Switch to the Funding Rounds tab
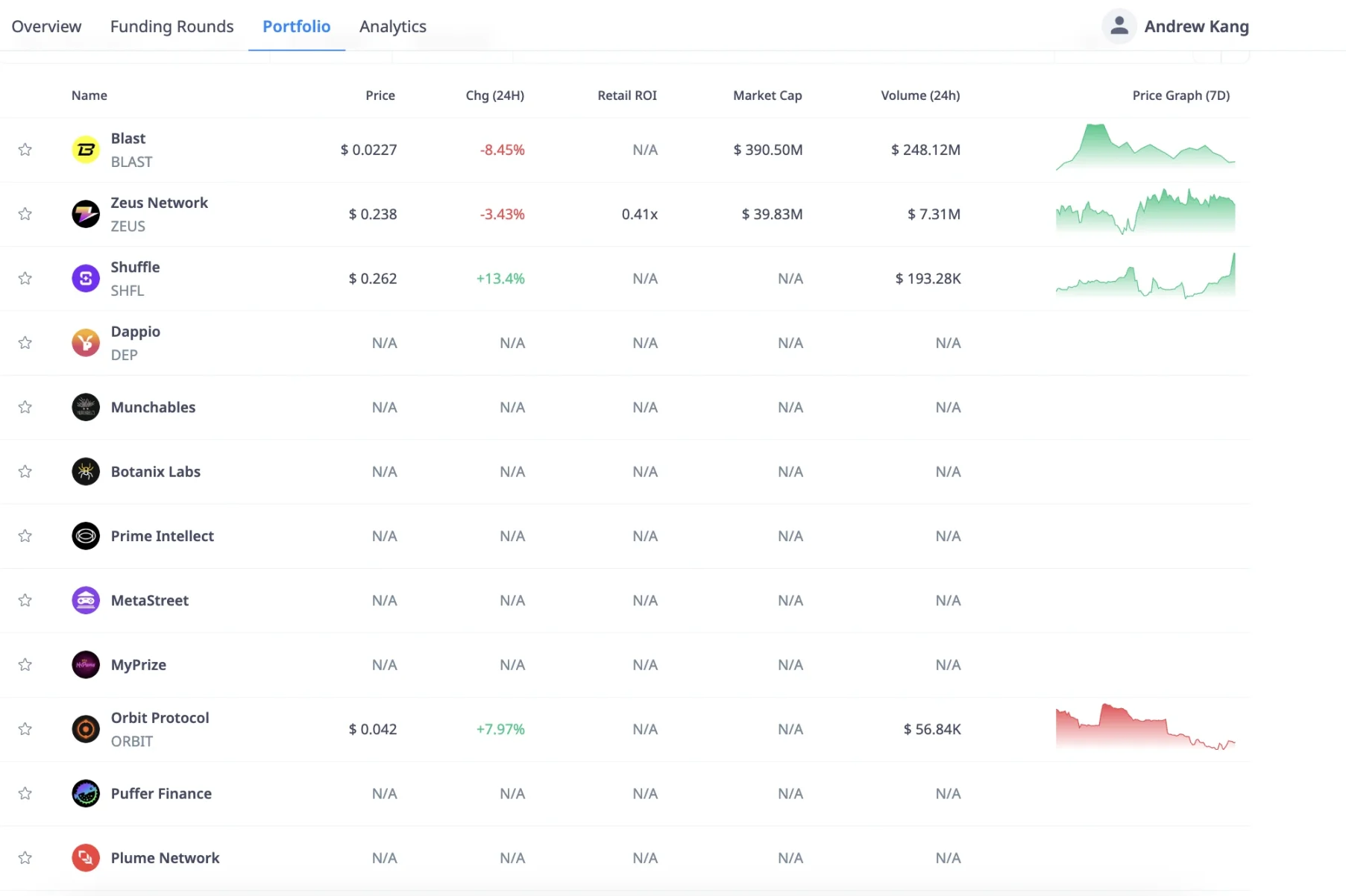 click(172, 26)
